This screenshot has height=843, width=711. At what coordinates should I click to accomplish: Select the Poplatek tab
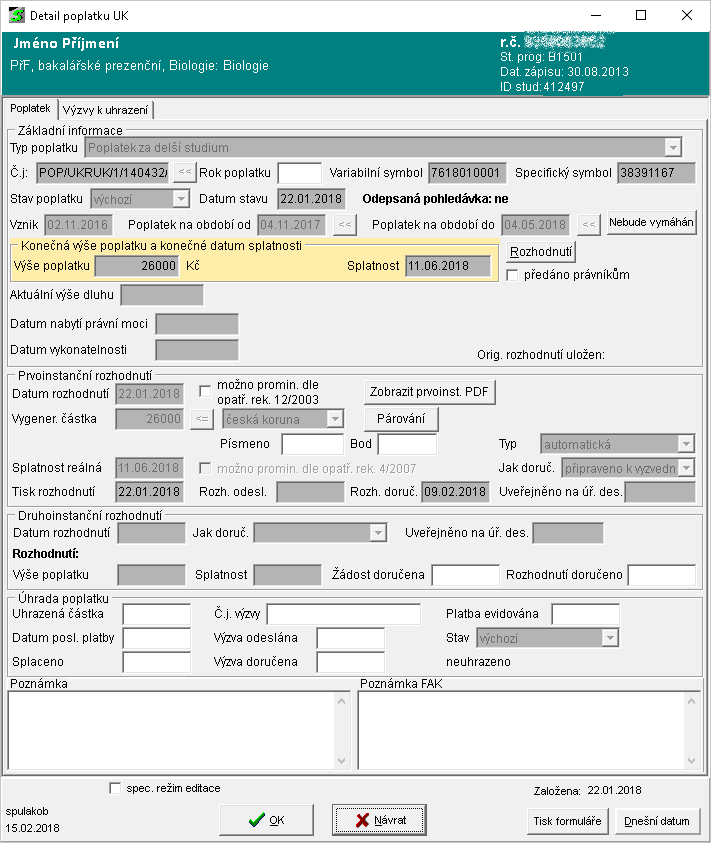[29, 108]
